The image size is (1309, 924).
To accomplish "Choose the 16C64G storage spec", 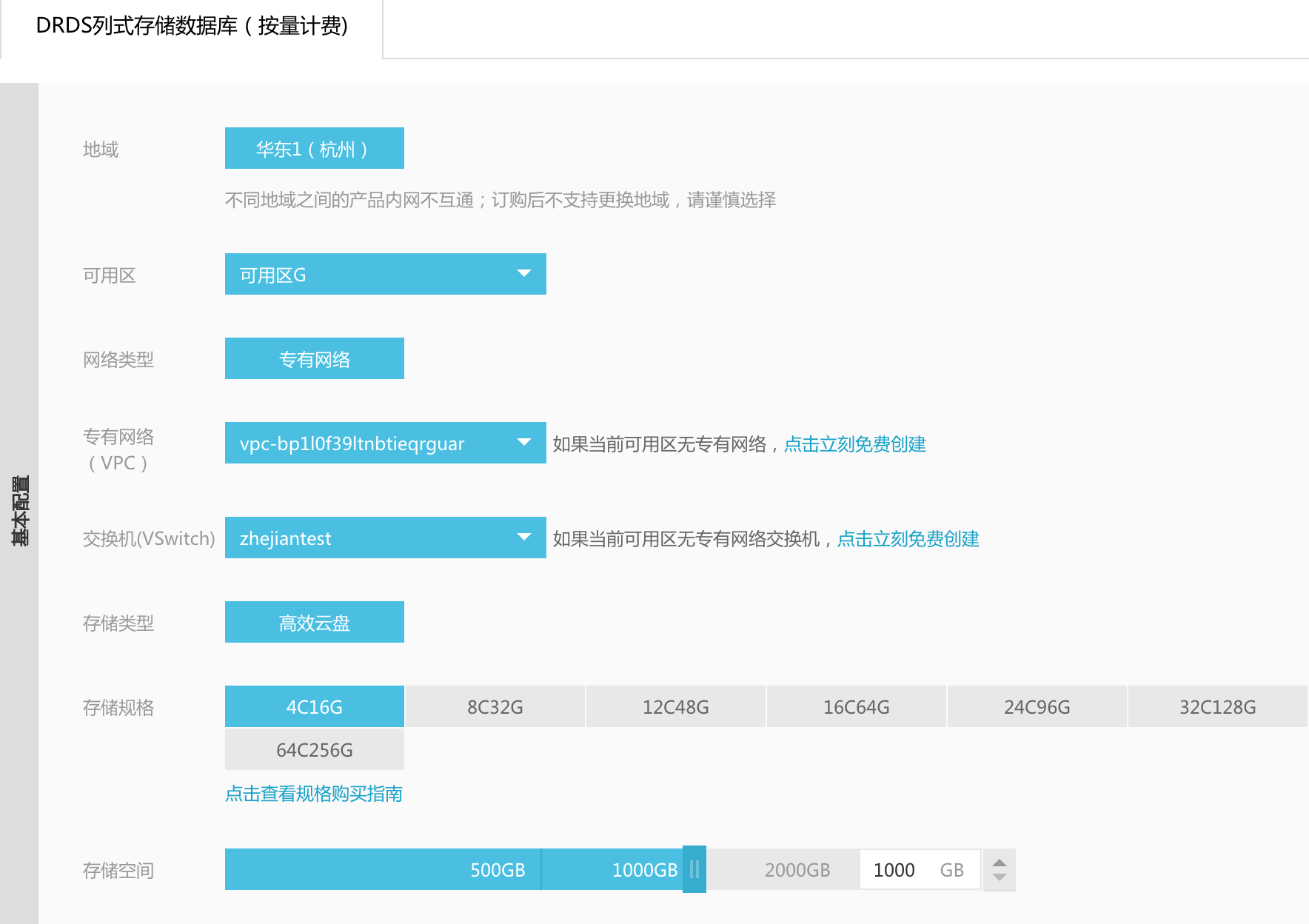I will pos(857,707).
